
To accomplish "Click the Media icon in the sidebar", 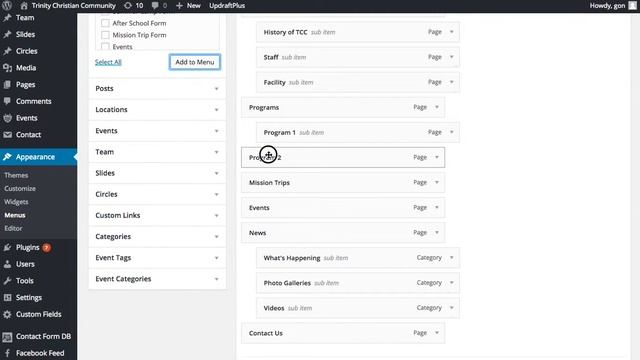I will click(7, 68).
